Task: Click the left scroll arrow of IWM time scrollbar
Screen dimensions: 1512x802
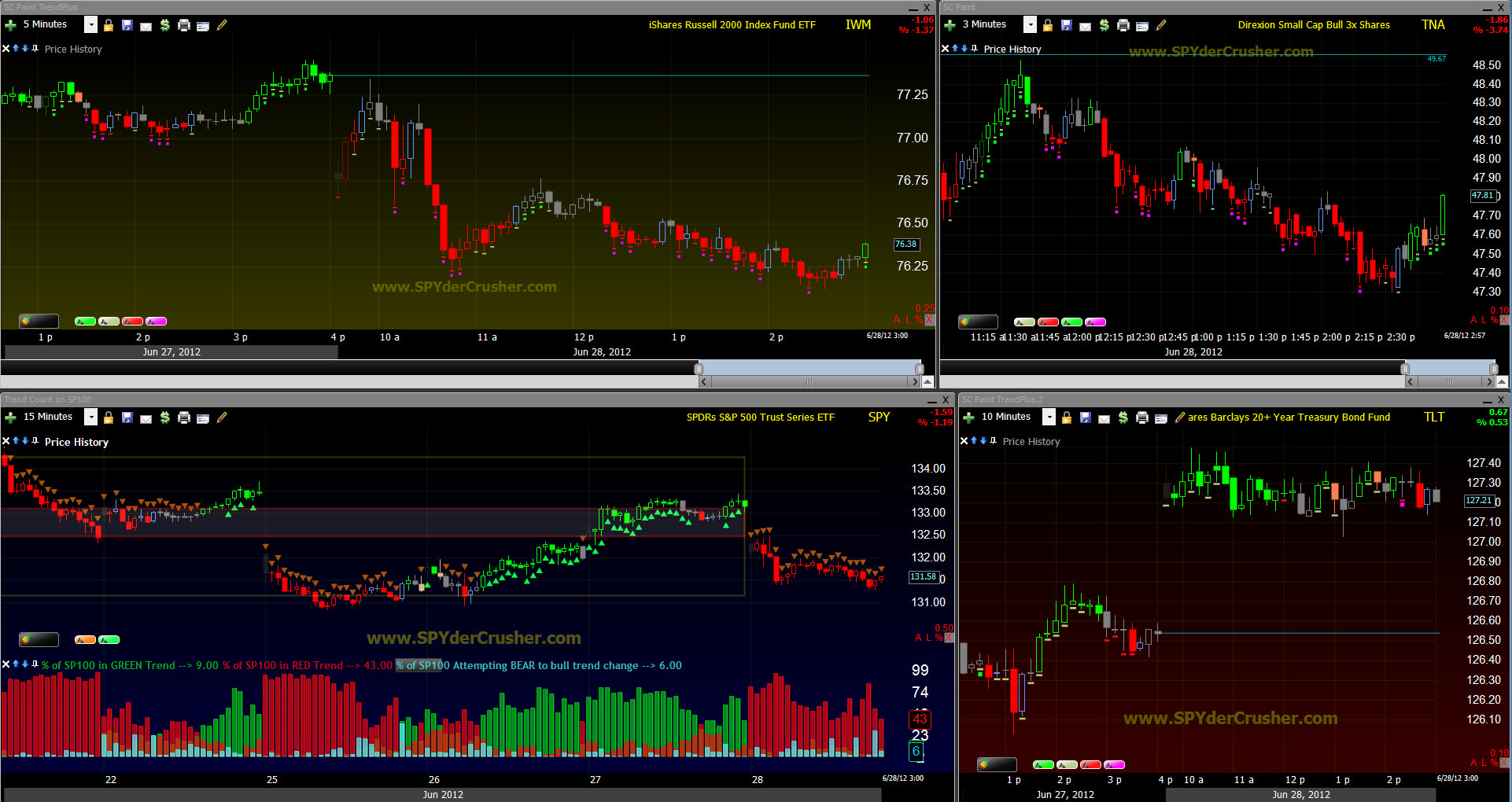Action: click(x=705, y=381)
